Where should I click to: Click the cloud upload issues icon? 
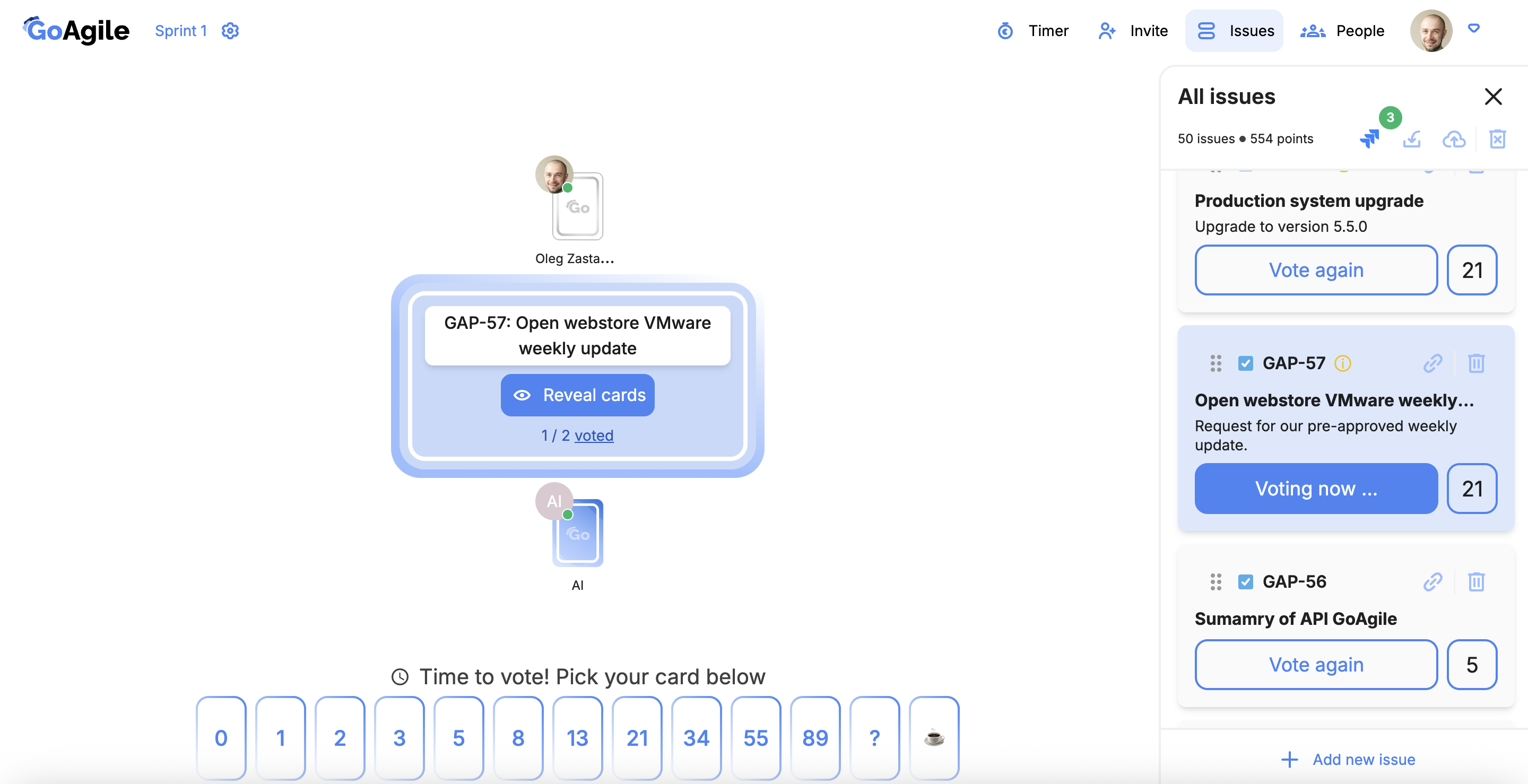tap(1454, 139)
